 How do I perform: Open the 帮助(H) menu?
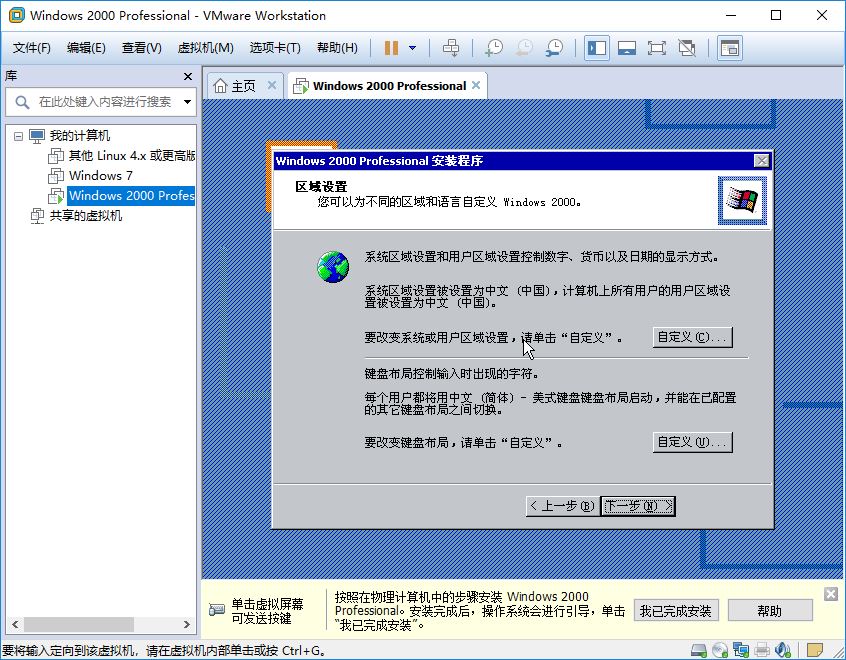337,48
